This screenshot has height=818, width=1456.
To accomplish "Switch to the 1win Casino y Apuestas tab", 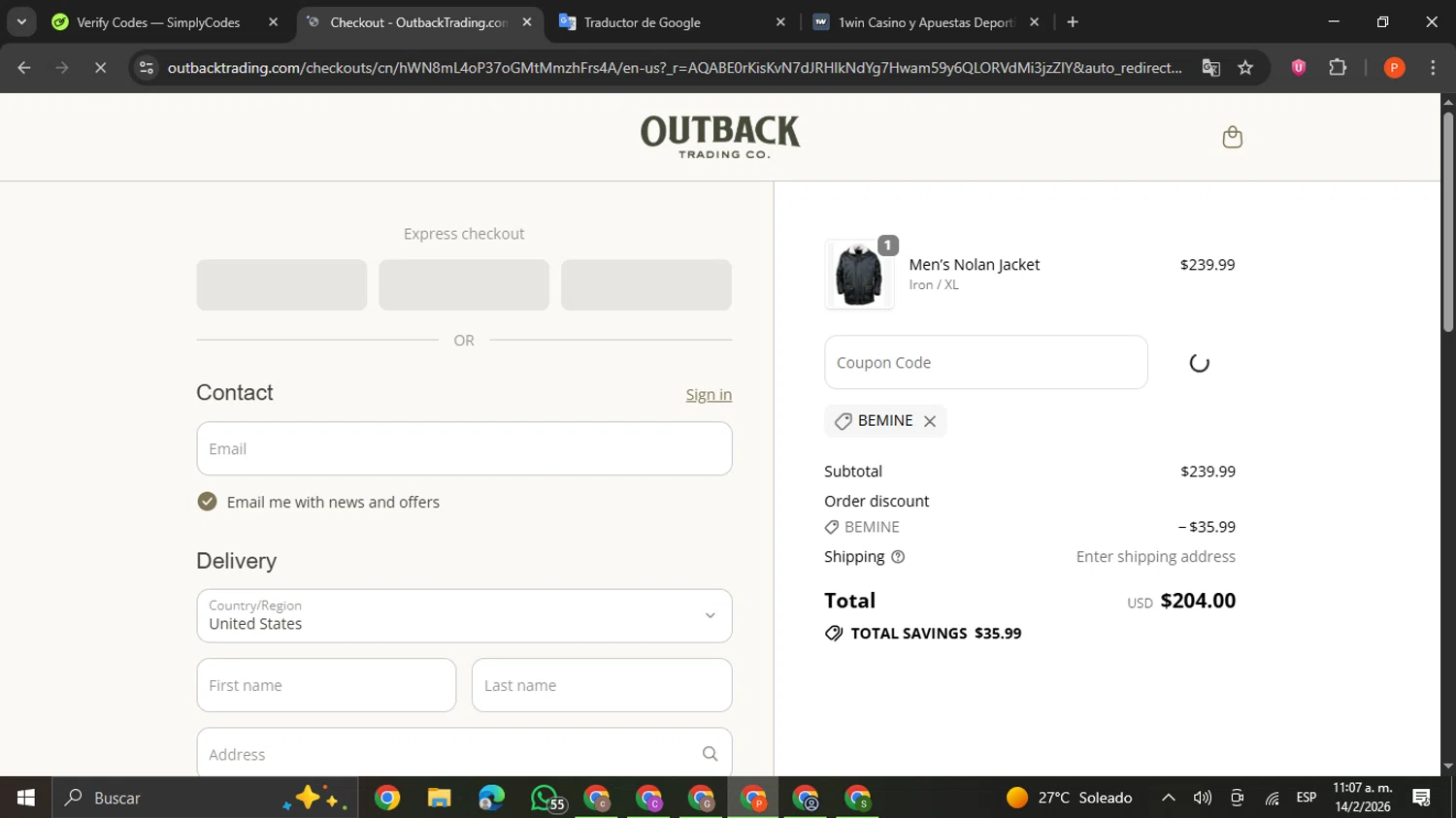I will pyautogui.click(x=926, y=22).
